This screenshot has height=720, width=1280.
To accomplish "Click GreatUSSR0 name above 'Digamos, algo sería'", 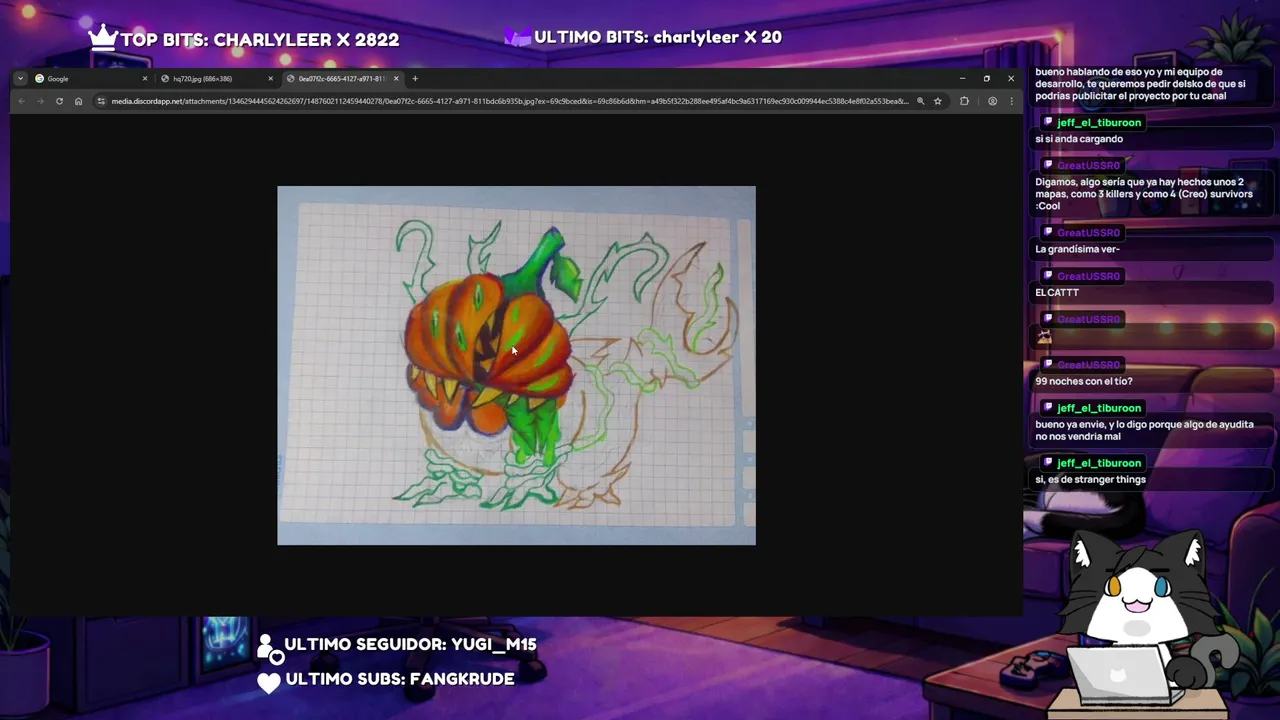I will pyautogui.click(x=1088, y=165).
